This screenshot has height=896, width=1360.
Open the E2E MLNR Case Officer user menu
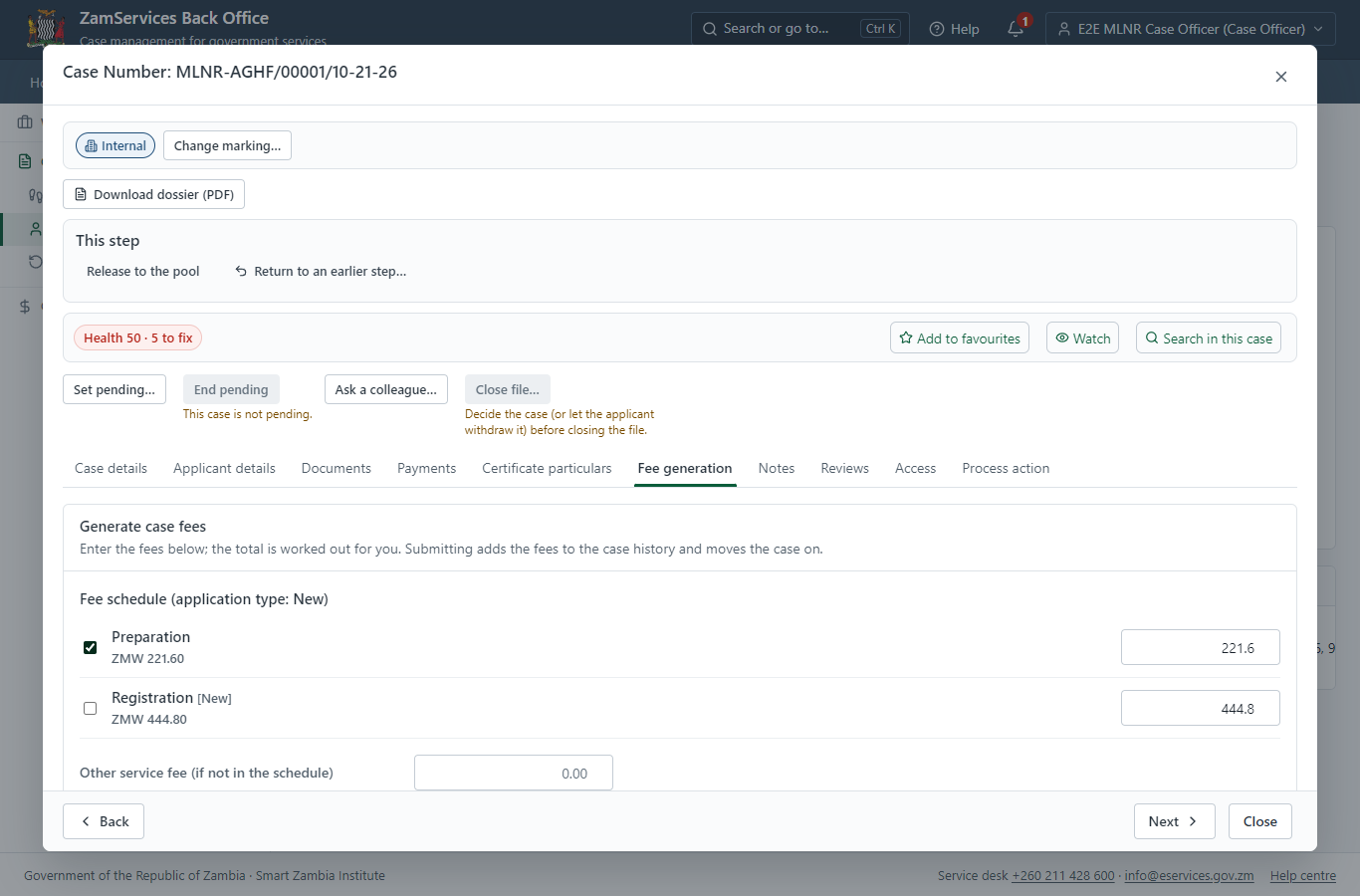[x=1191, y=29]
